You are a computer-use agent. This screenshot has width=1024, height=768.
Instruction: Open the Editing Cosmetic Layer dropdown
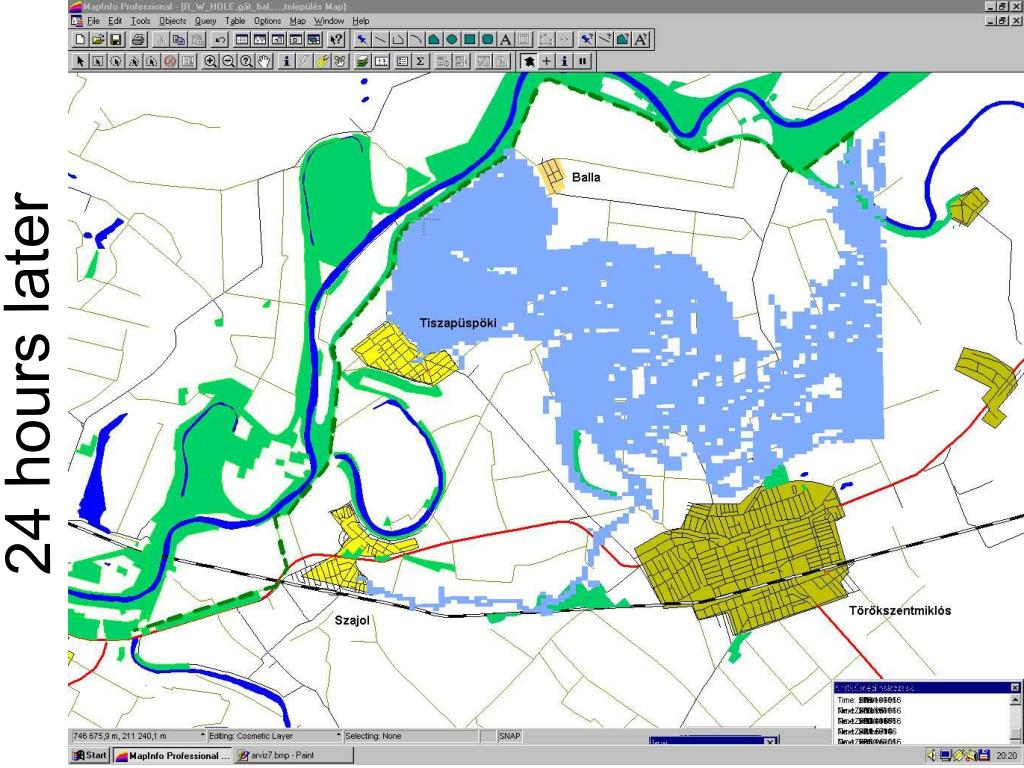pyautogui.click(x=338, y=735)
